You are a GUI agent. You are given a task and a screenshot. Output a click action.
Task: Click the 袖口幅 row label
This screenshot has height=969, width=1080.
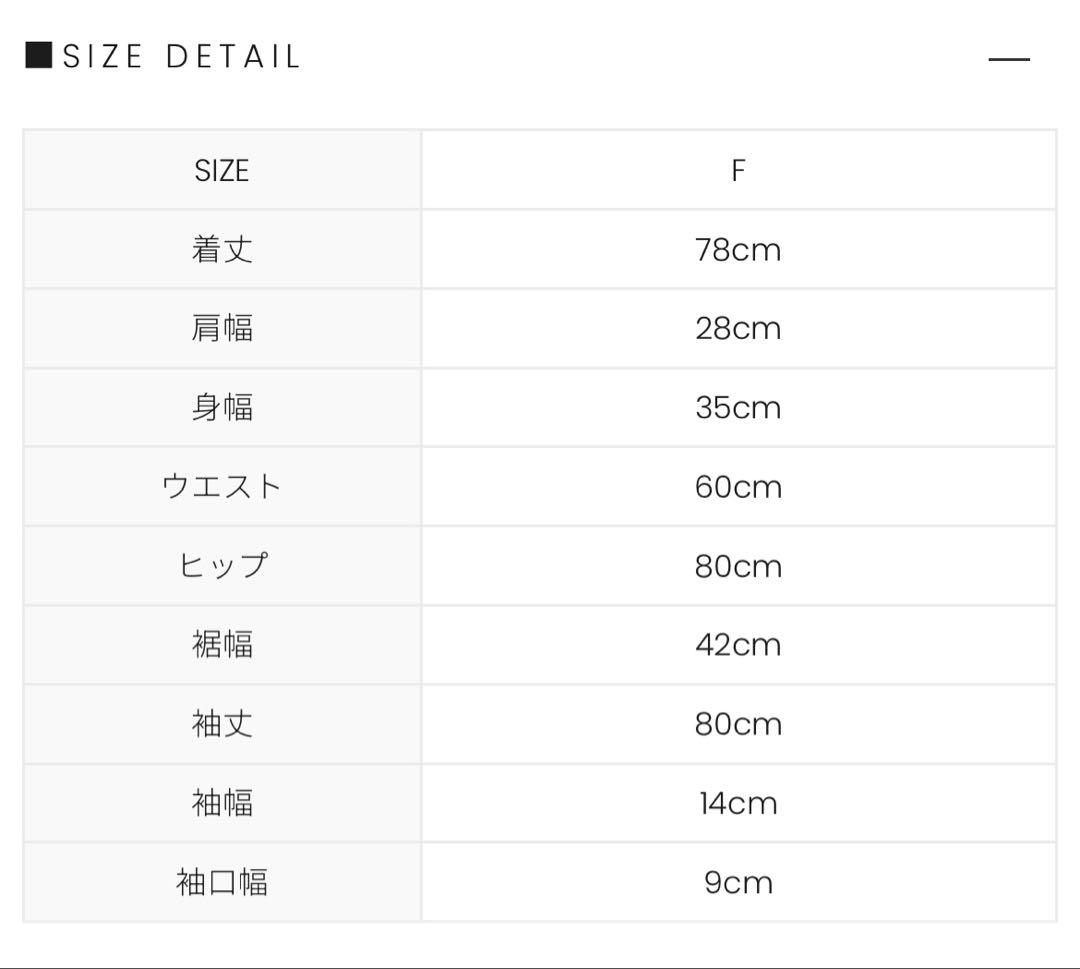(222, 882)
